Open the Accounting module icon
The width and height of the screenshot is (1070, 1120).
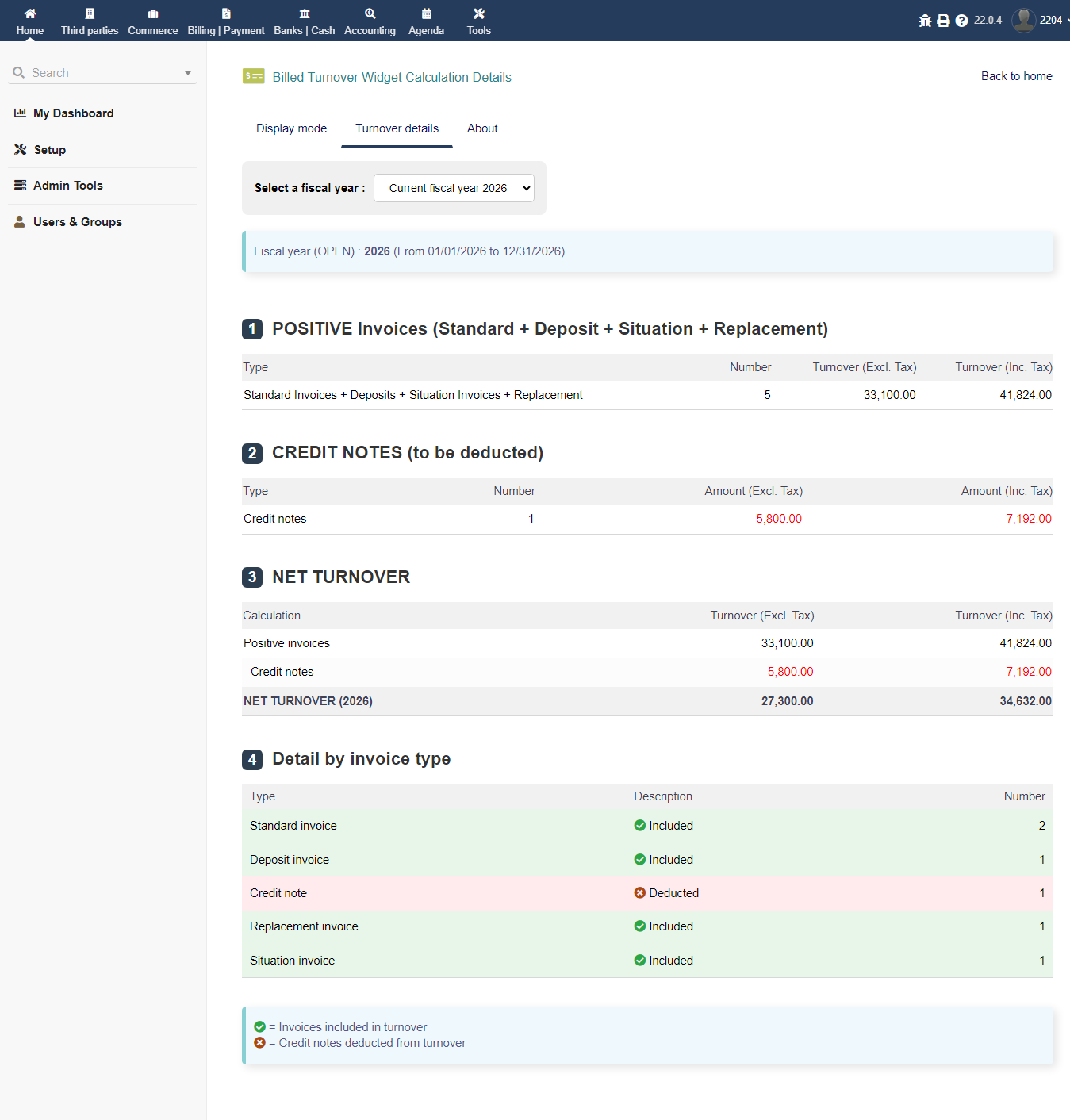[370, 14]
